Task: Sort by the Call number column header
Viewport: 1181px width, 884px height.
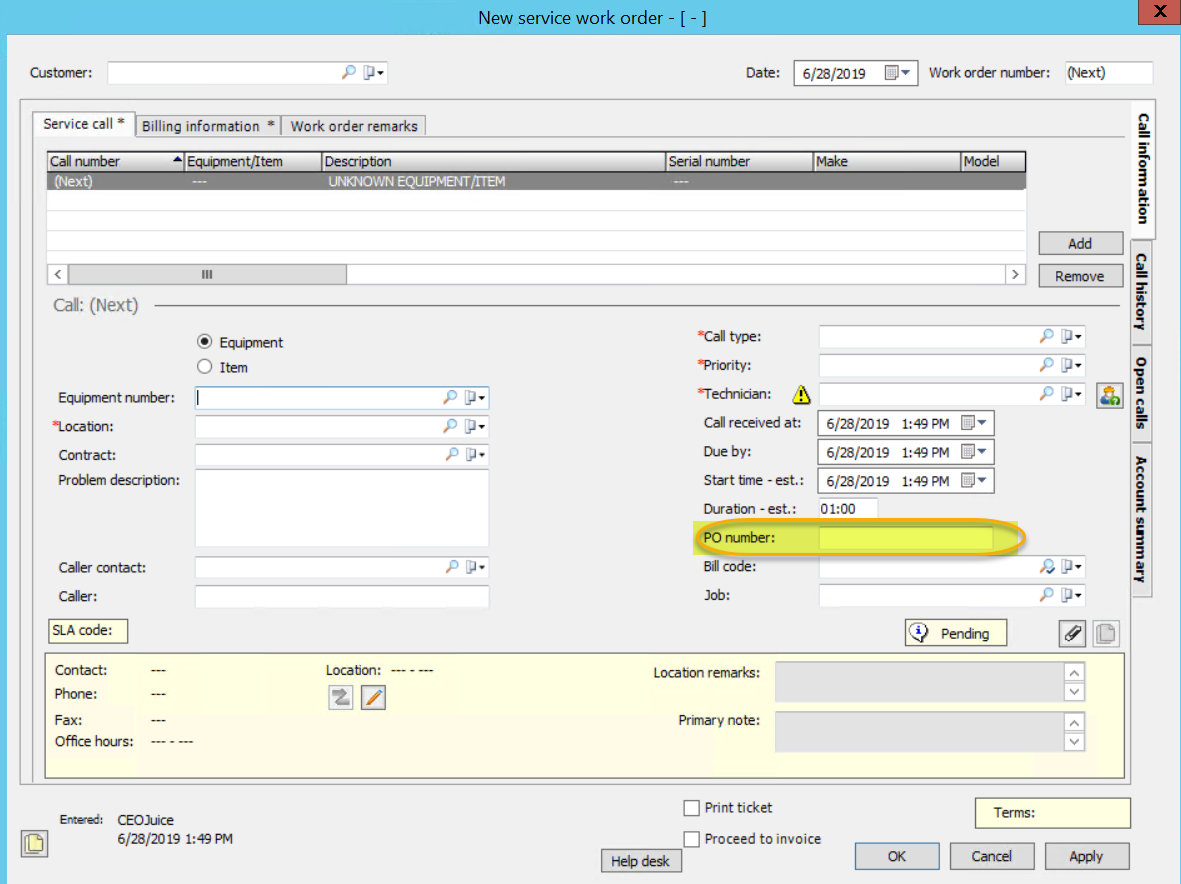Action: (115, 161)
